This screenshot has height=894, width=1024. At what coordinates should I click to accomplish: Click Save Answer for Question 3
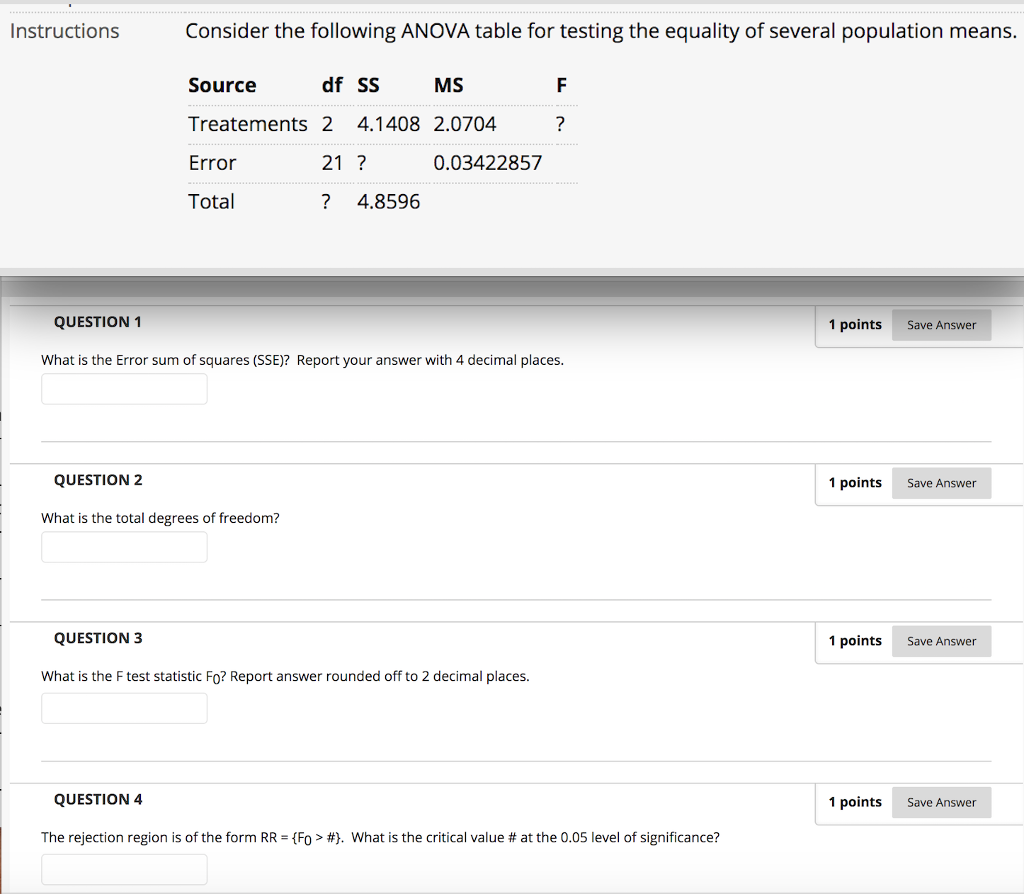(x=941, y=641)
